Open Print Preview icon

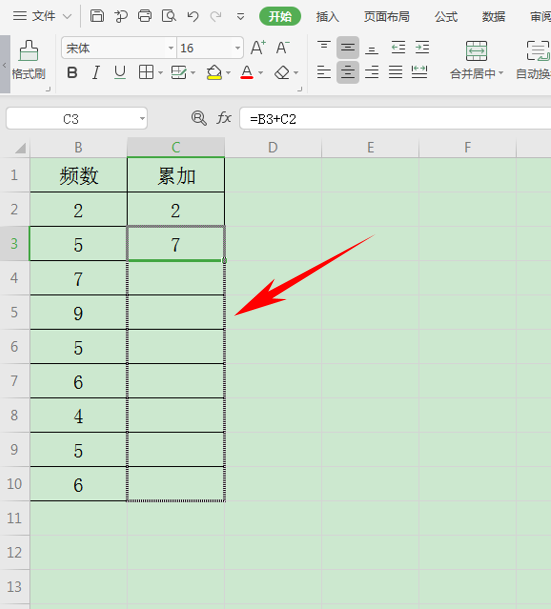pyautogui.click(x=169, y=16)
